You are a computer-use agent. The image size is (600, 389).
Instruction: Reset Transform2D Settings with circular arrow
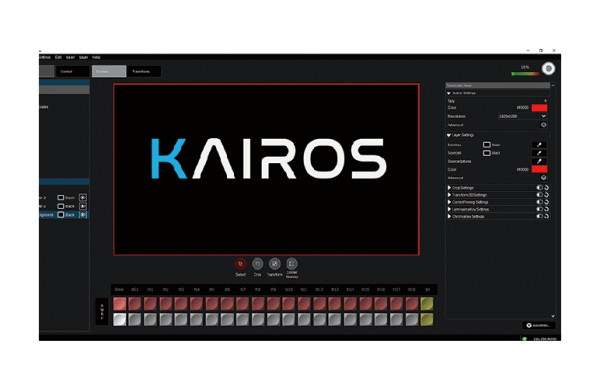547,195
